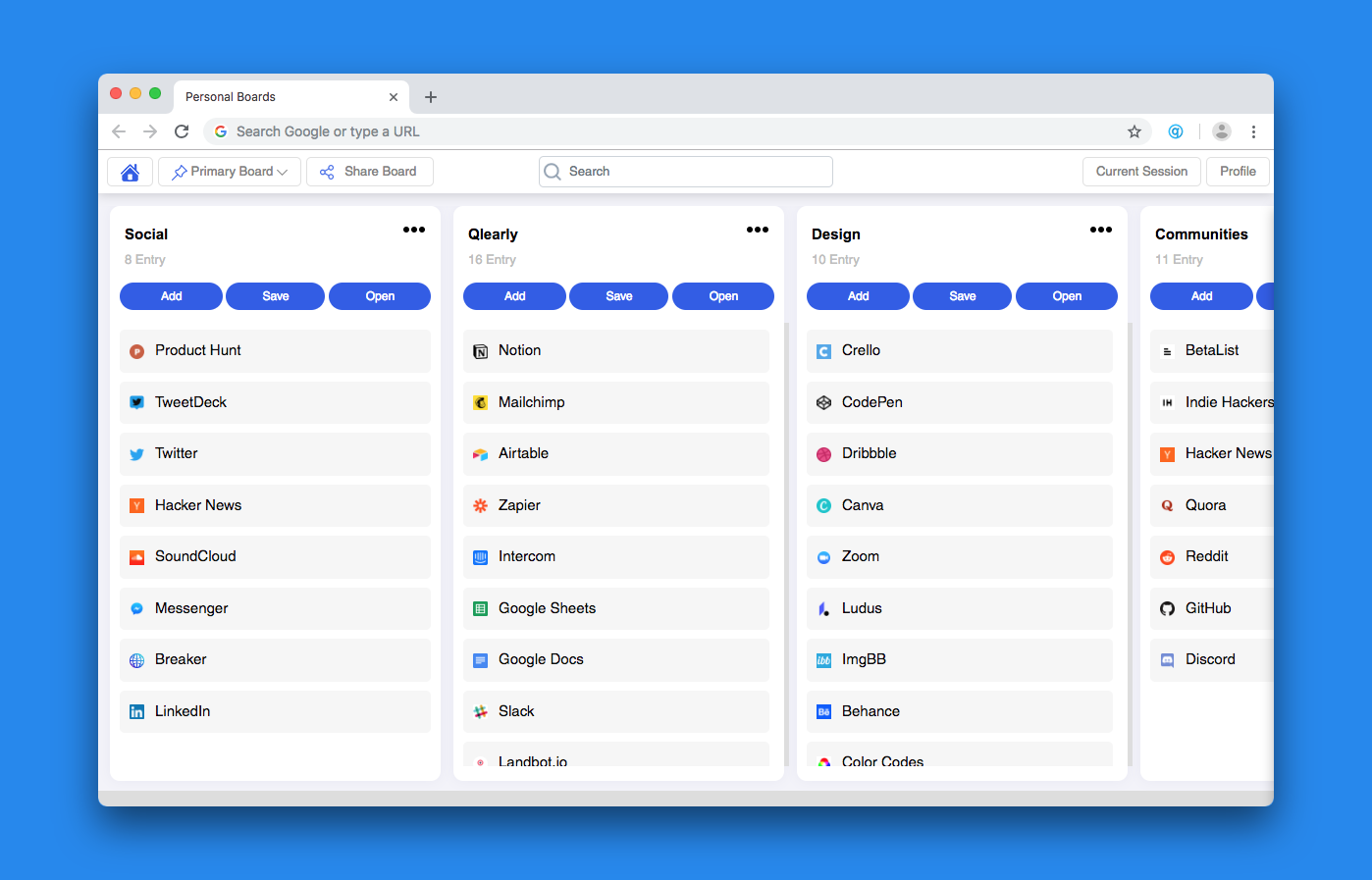Open the Quora entry
The height and width of the screenshot is (880, 1372).
pos(1211,505)
